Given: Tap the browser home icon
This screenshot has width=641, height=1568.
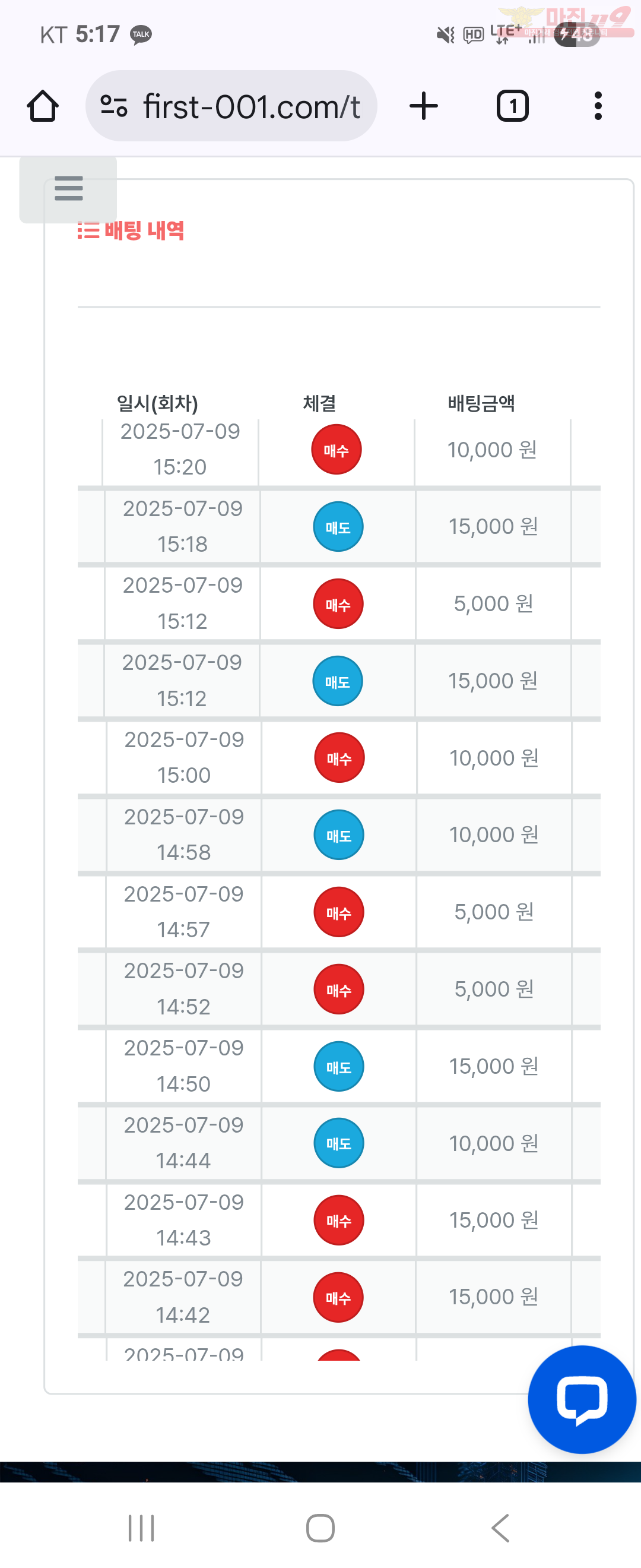Looking at the screenshot, I should (43, 106).
